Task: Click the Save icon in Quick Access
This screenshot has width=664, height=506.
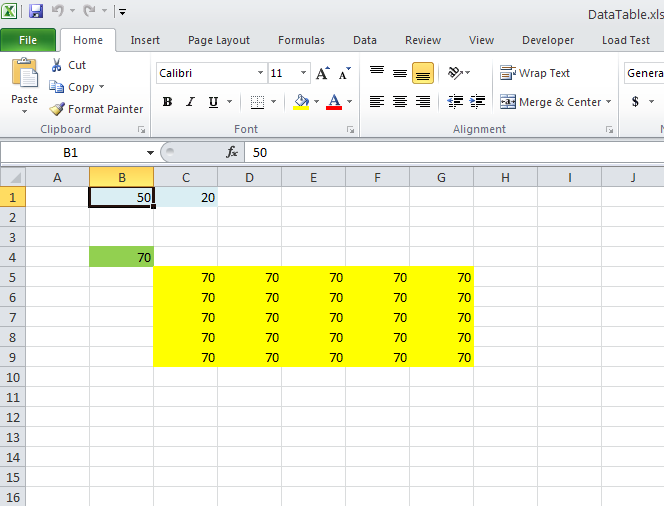Action: 36,12
